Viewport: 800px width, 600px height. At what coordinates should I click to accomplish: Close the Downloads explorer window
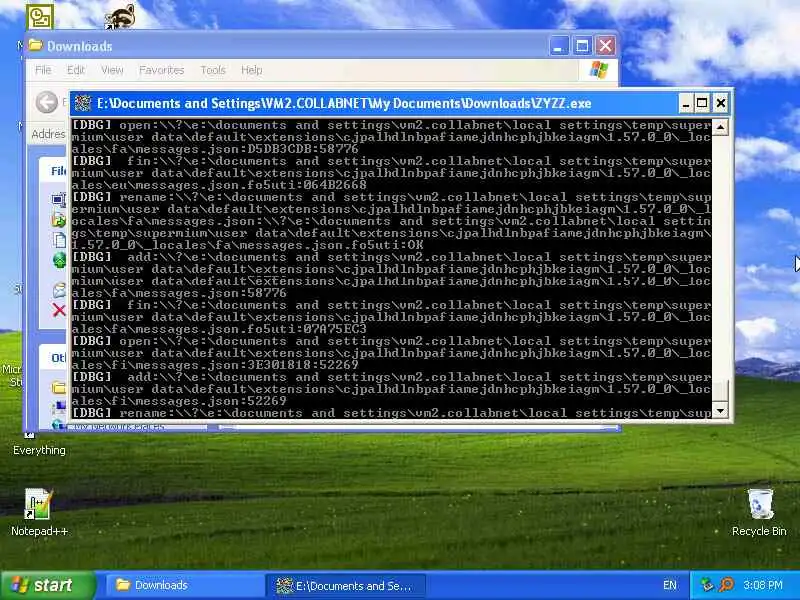click(x=606, y=46)
